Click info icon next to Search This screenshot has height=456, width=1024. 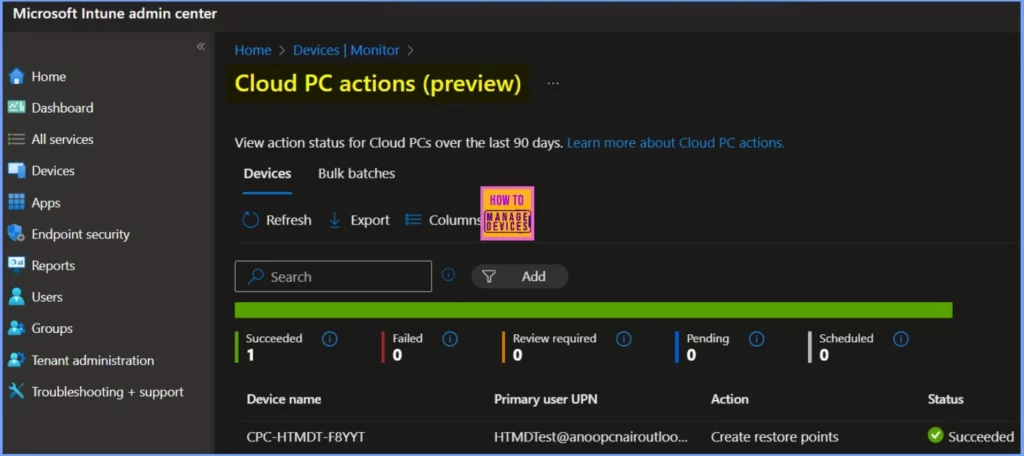coord(448,275)
